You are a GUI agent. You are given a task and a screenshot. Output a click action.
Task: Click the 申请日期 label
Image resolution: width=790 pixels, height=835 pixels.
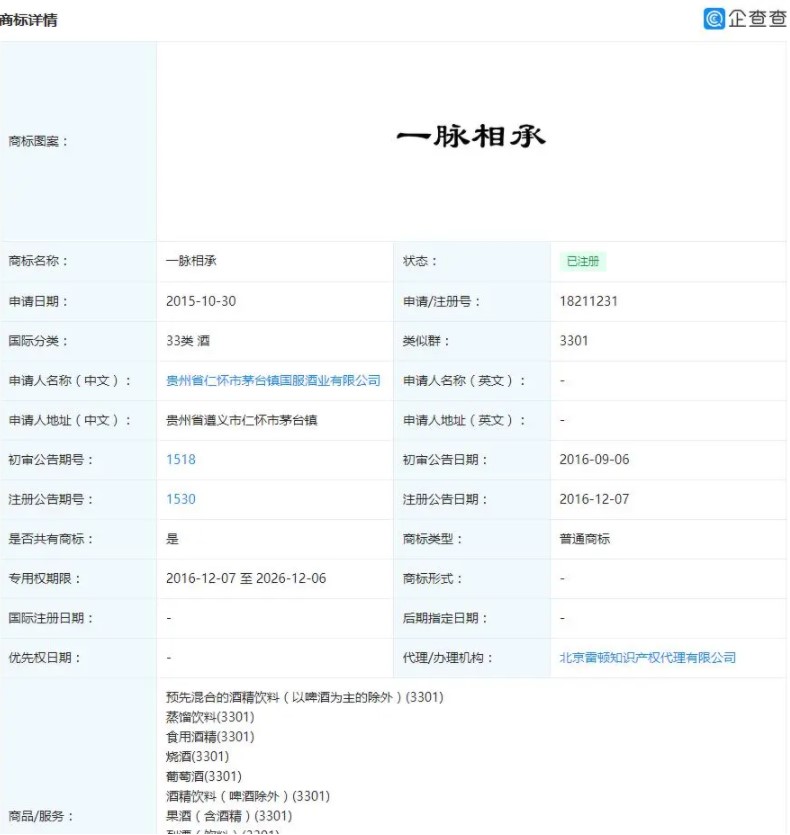(38, 301)
